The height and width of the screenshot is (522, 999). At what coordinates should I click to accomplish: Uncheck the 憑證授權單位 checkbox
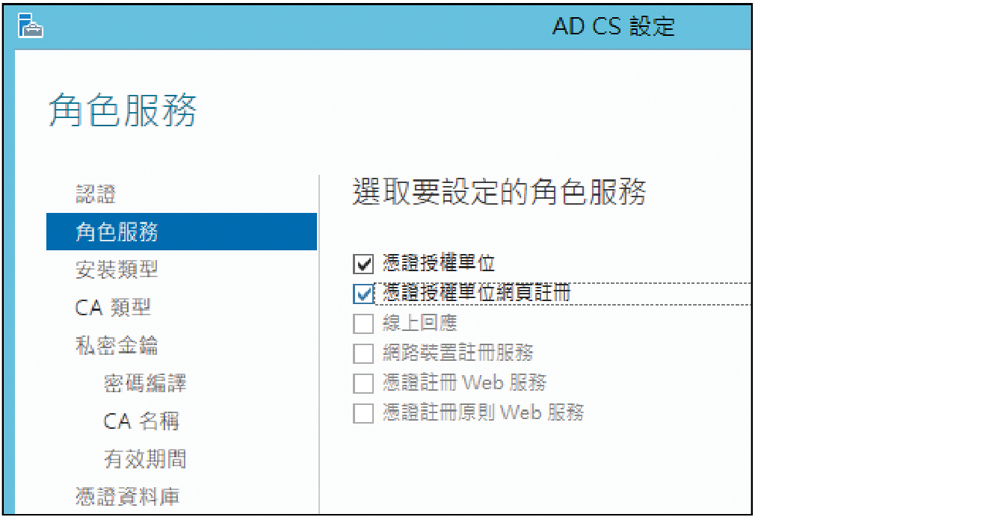tap(363, 263)
